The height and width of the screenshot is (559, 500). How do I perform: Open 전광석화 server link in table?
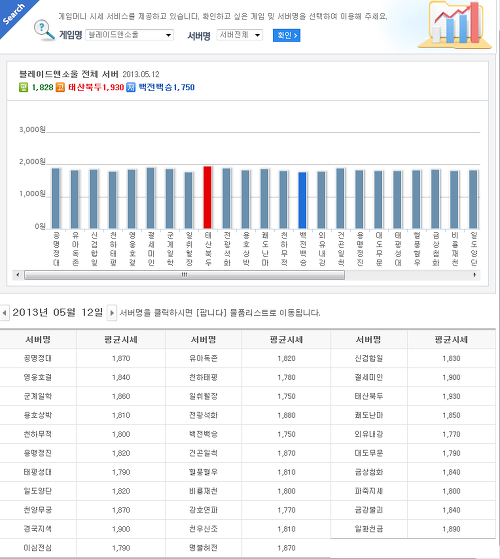tap(203, 415)
